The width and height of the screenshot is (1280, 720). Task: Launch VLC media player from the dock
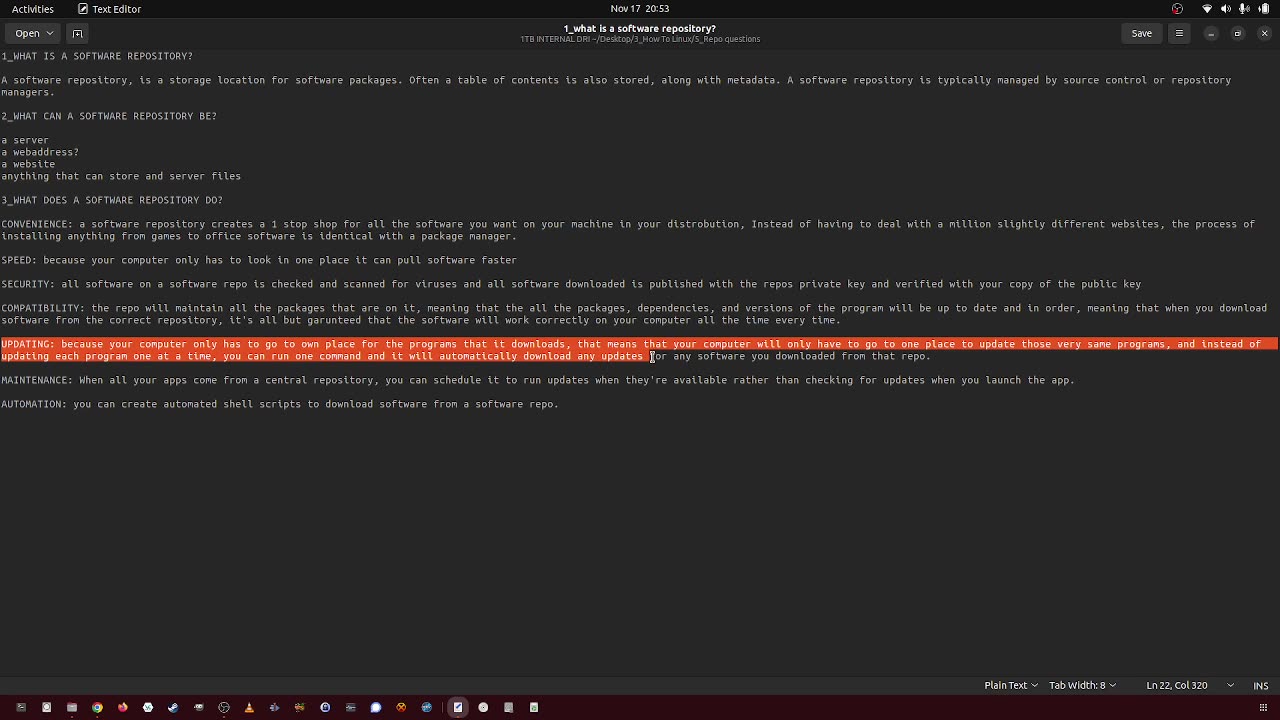tap(249, 707)
